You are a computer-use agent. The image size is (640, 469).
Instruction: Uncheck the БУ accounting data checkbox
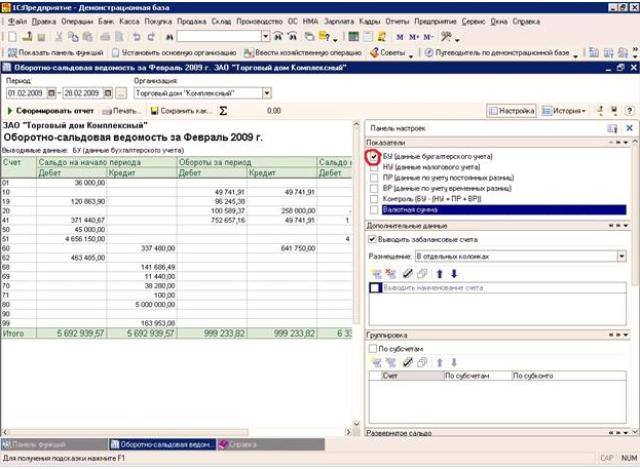click(373, 156)
